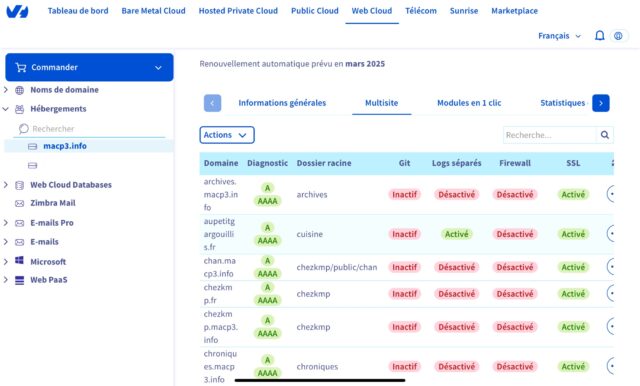Click Firewall Désactivé badge in chan.macp3.info row
640x386 pixels.
point(515,267)
